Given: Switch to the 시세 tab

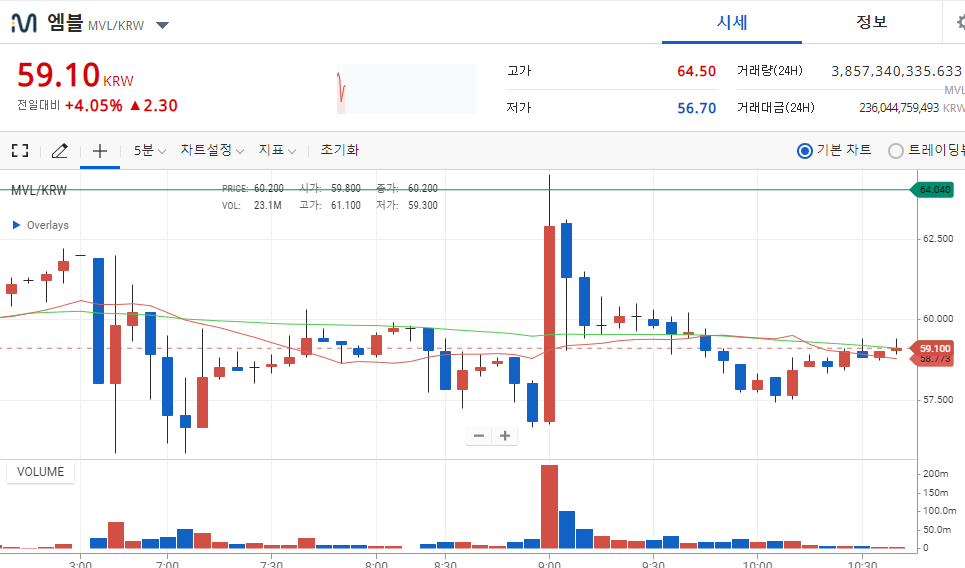Looking at the screenshot, I should tap(732, 23).
